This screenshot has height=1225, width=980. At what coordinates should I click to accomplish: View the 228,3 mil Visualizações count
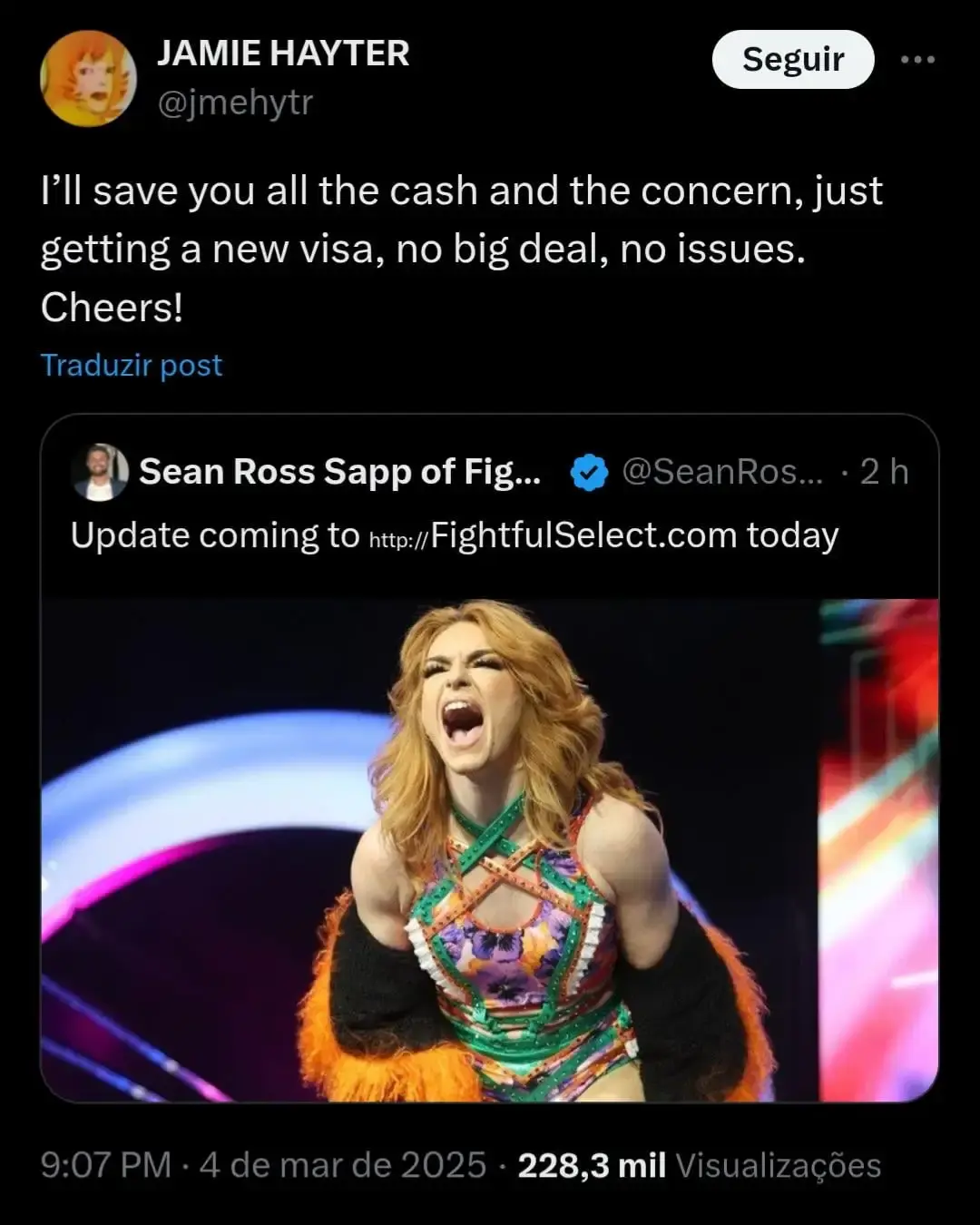(700, 1165)
